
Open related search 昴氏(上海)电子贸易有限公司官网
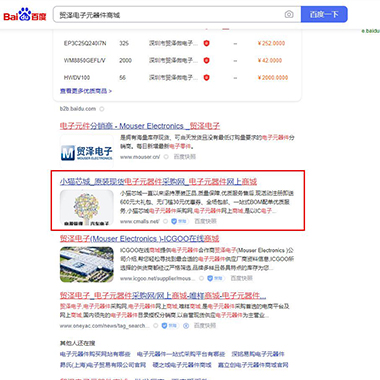(103, 365)
